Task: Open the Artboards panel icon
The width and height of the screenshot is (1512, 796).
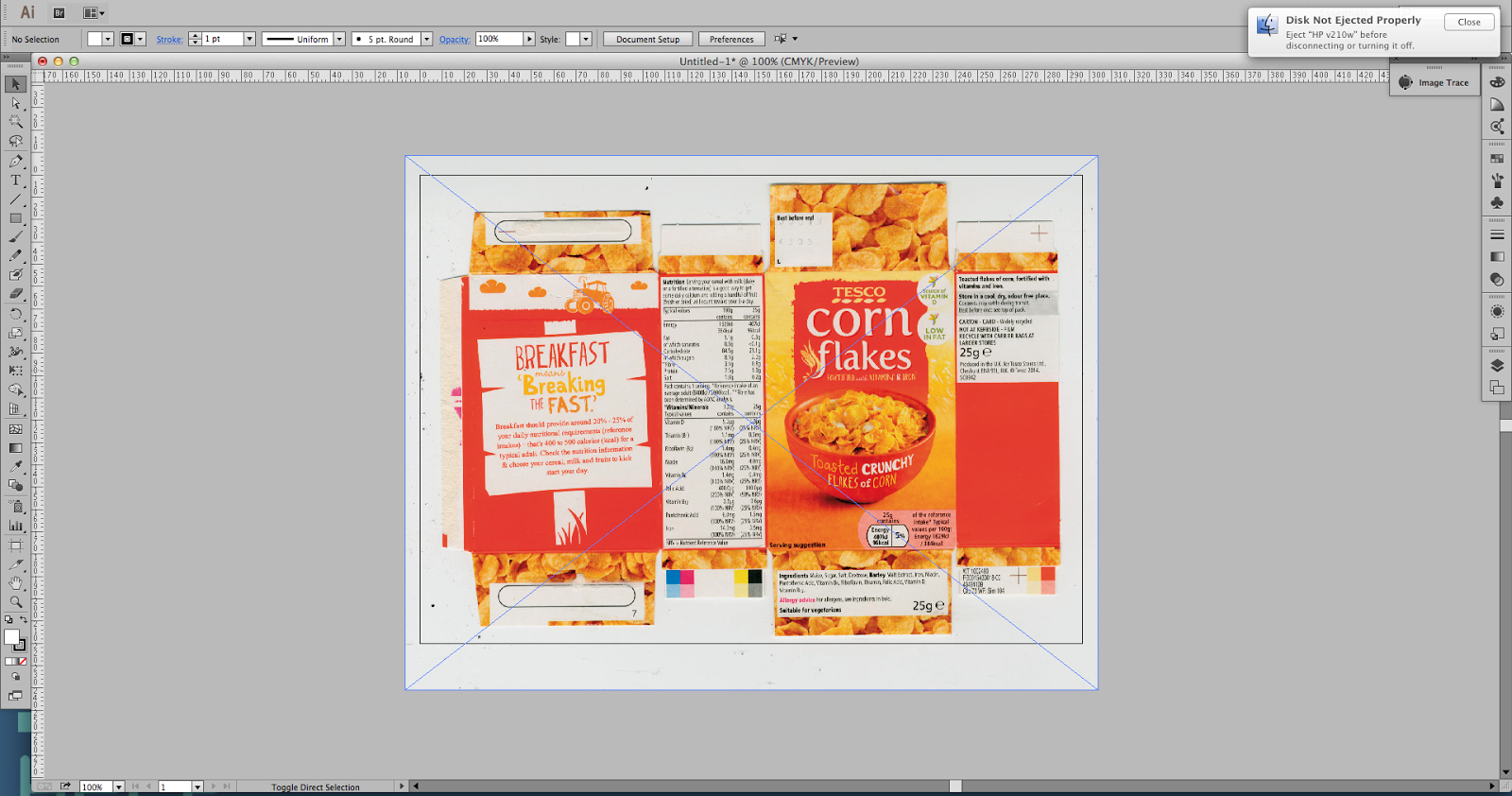Action: coord(1497,388)
